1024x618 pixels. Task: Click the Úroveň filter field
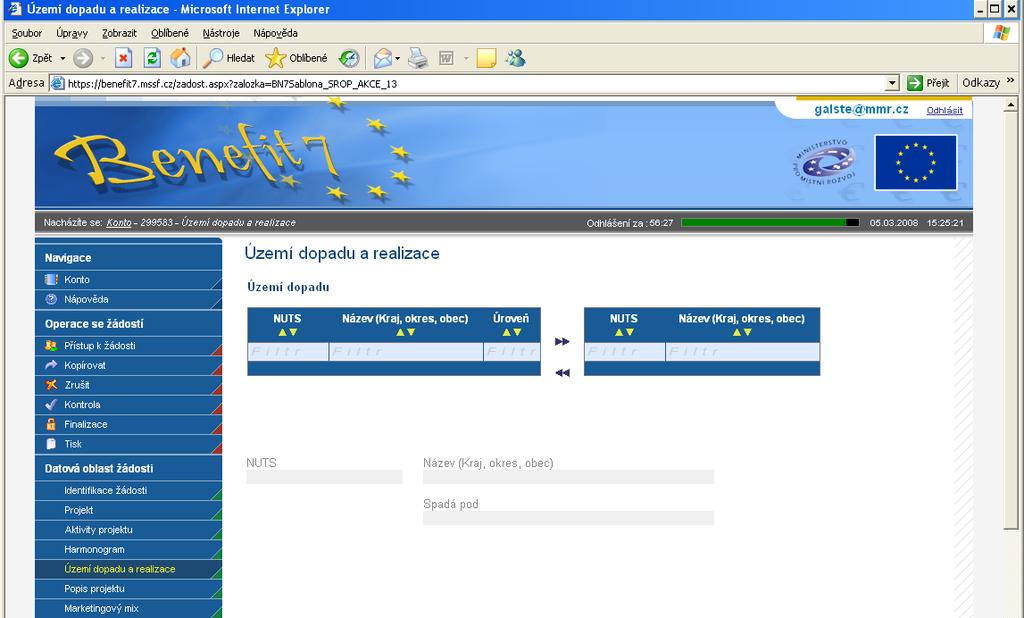pos(512,352)
